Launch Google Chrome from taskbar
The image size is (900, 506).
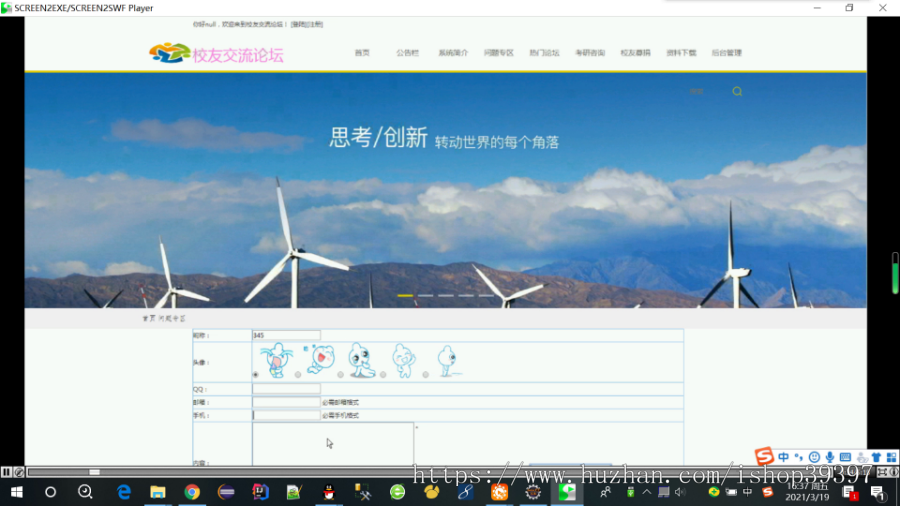click(x=192, y=492)
